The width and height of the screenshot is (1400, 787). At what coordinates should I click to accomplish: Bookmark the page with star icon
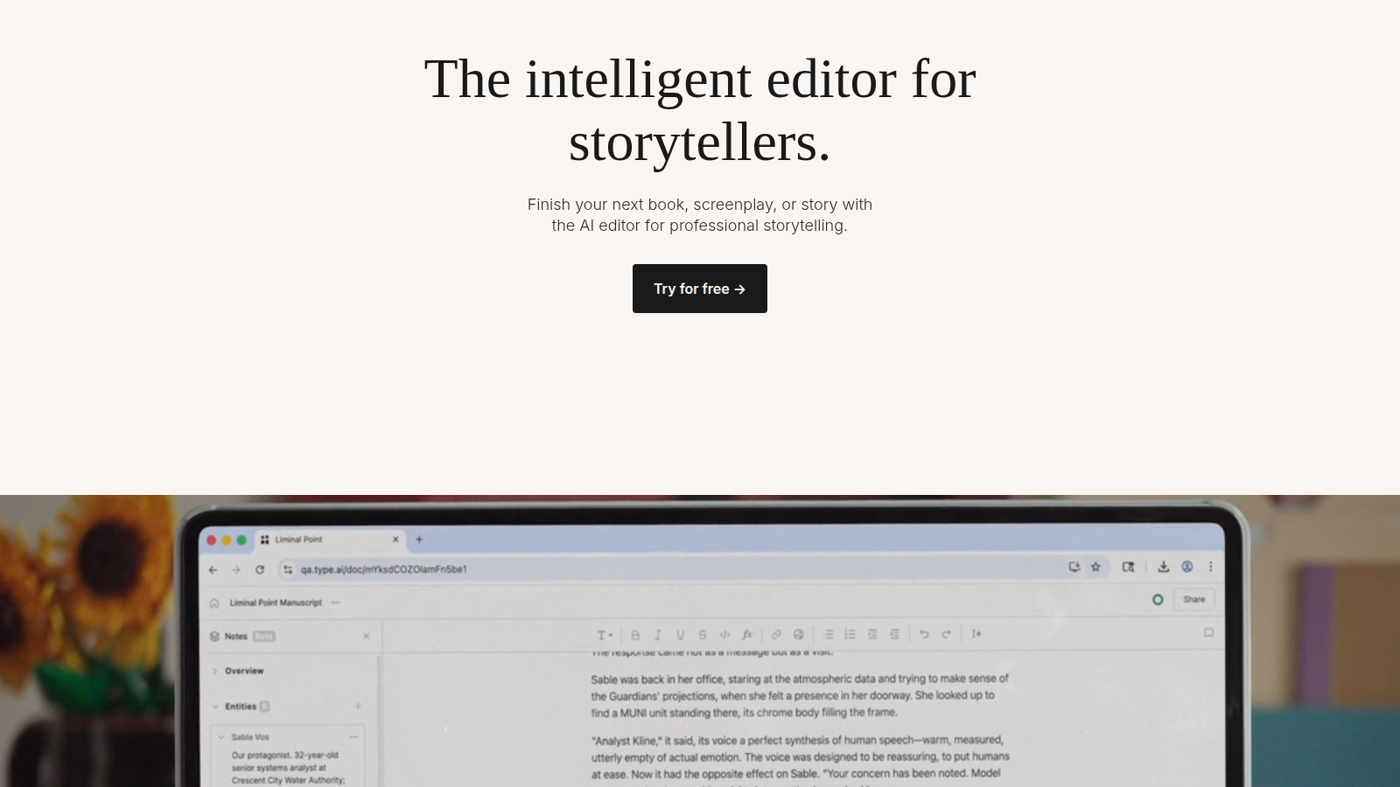(x=1096, y=567)
